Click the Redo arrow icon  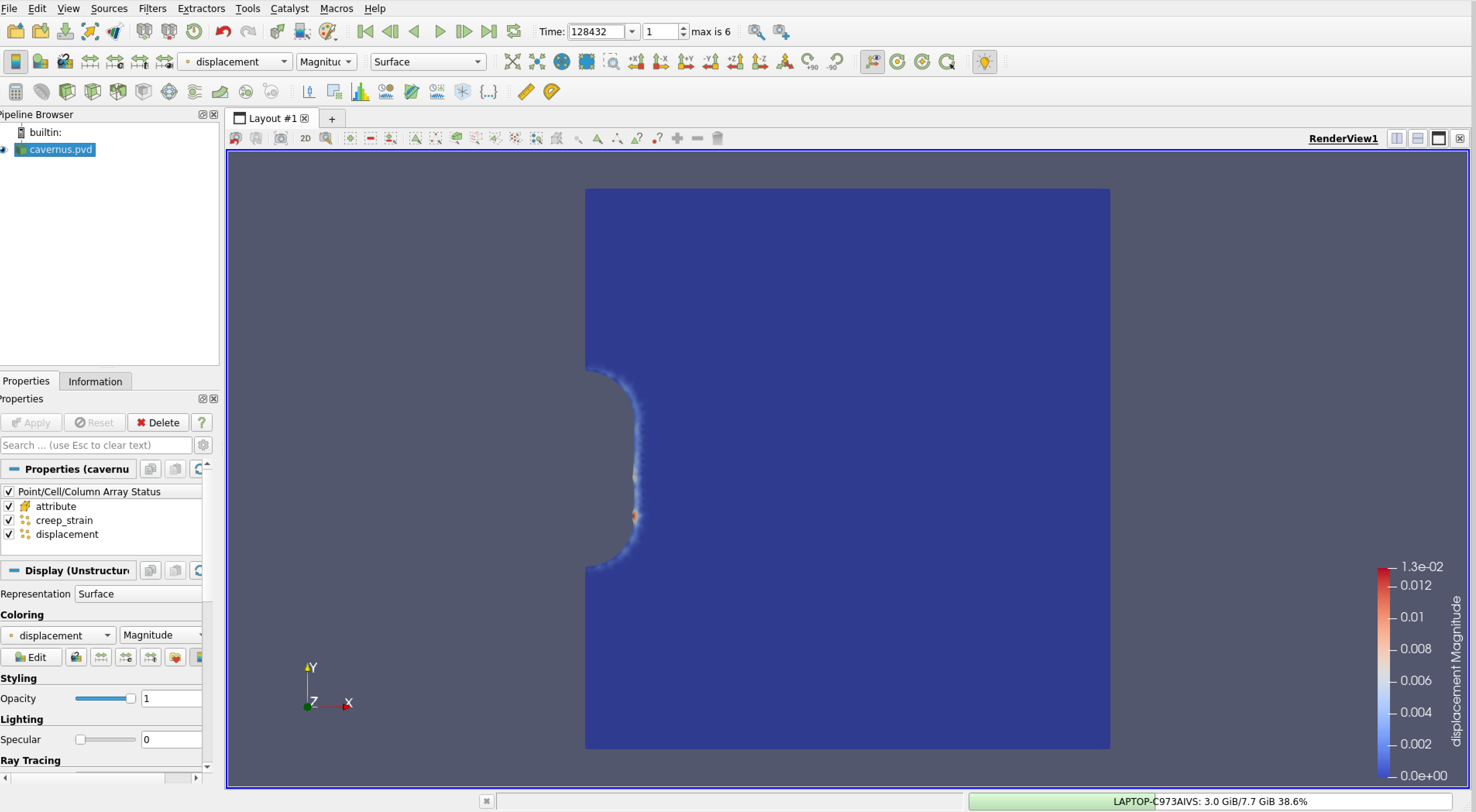tap(247, 31)
